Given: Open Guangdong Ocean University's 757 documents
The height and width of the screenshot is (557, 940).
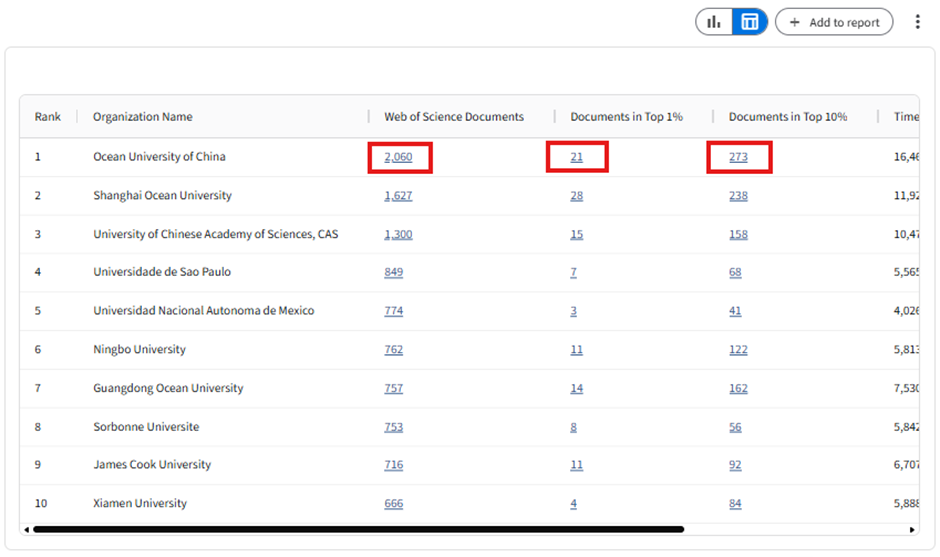Looking at the screenshot, I should (393, 389).
